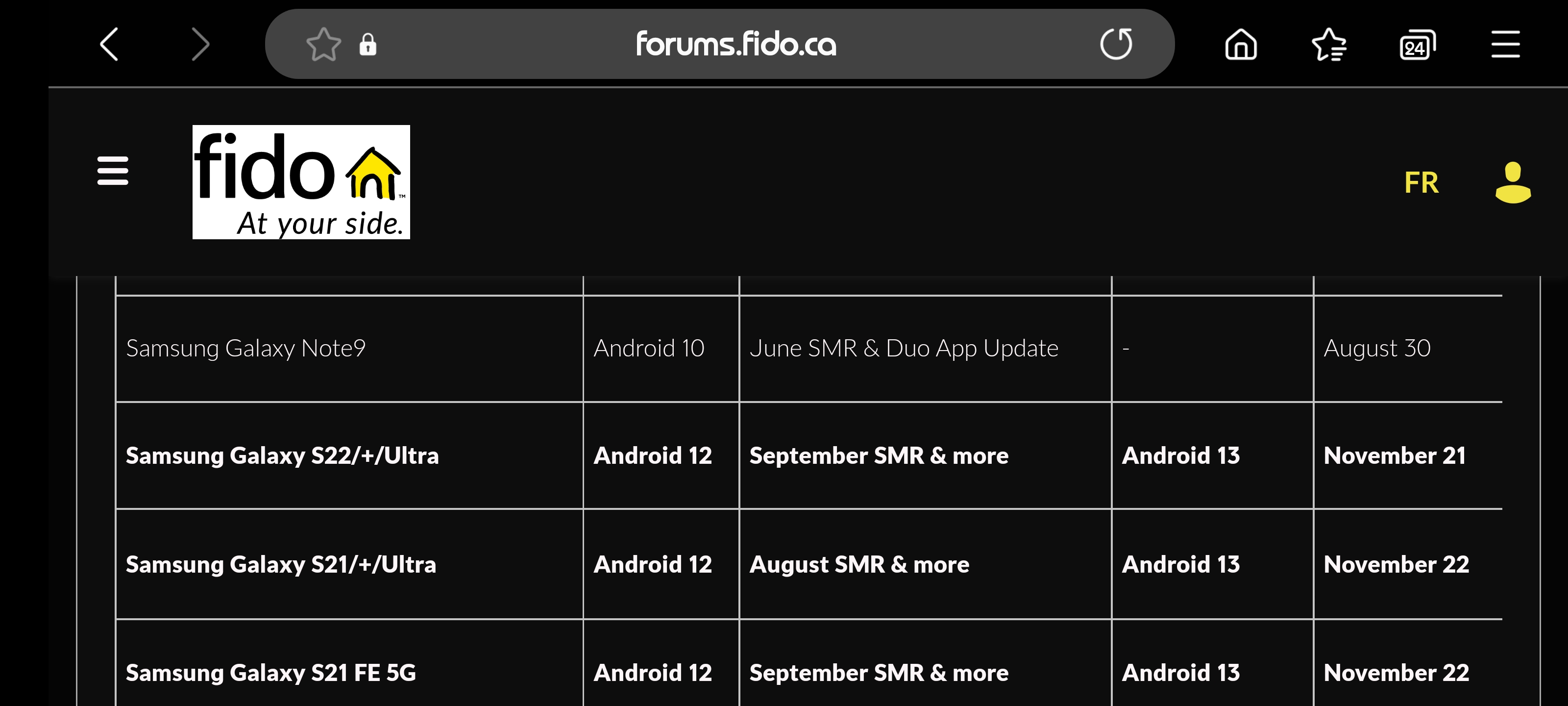Image resolution: width=1568 pixels, height=706 pixels.
Task: Click the November 21 date cell
Action: point(1408,455)
